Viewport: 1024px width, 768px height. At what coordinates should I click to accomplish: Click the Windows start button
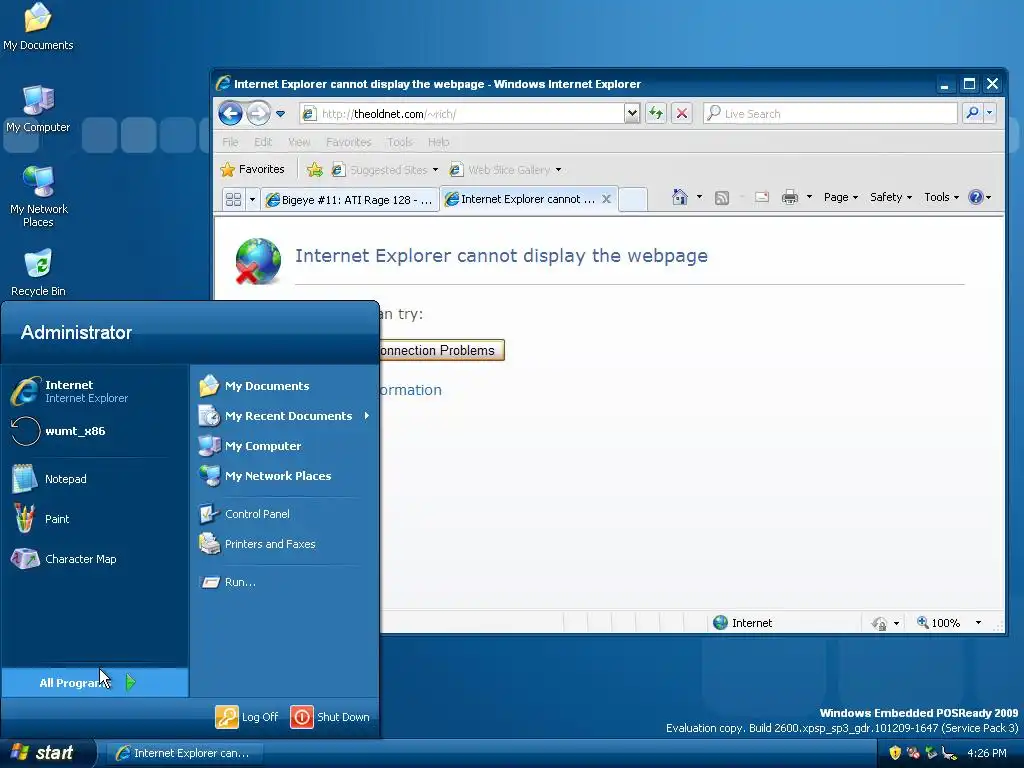(x=47, y=753)
